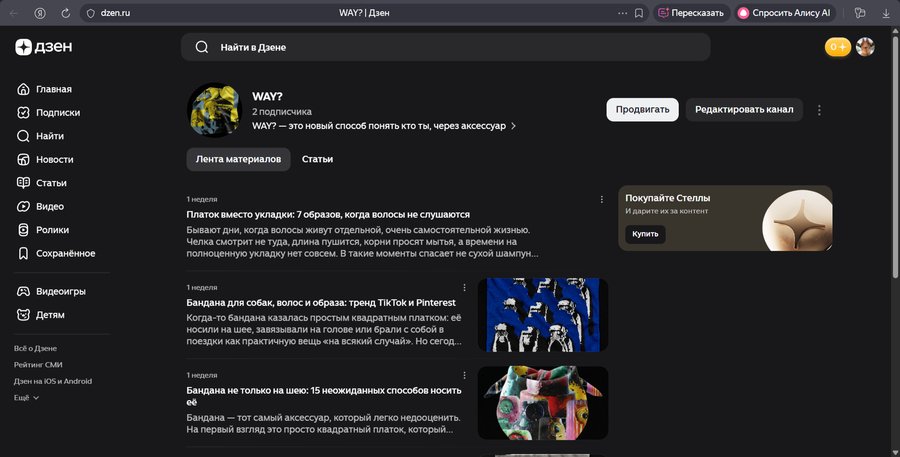Click the Найти magnifier icon in sidebar
900x457 pixels.
coord(23,136)
